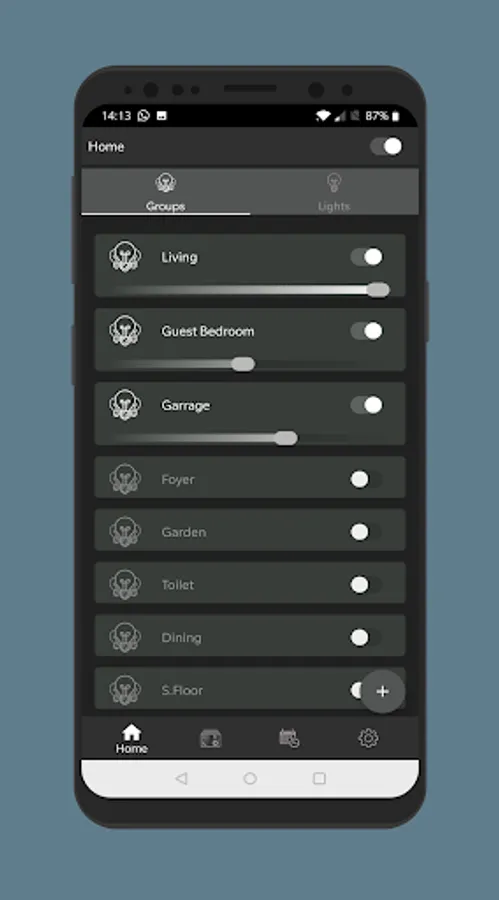Tap the plus floating add button
Image resolution: width=499 pixels, height=900 pixels.
click(382, 692)
